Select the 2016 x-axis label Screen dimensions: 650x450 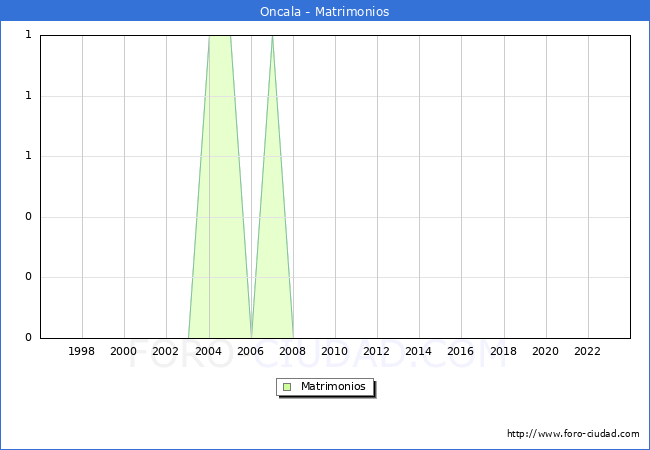[461, 351]
